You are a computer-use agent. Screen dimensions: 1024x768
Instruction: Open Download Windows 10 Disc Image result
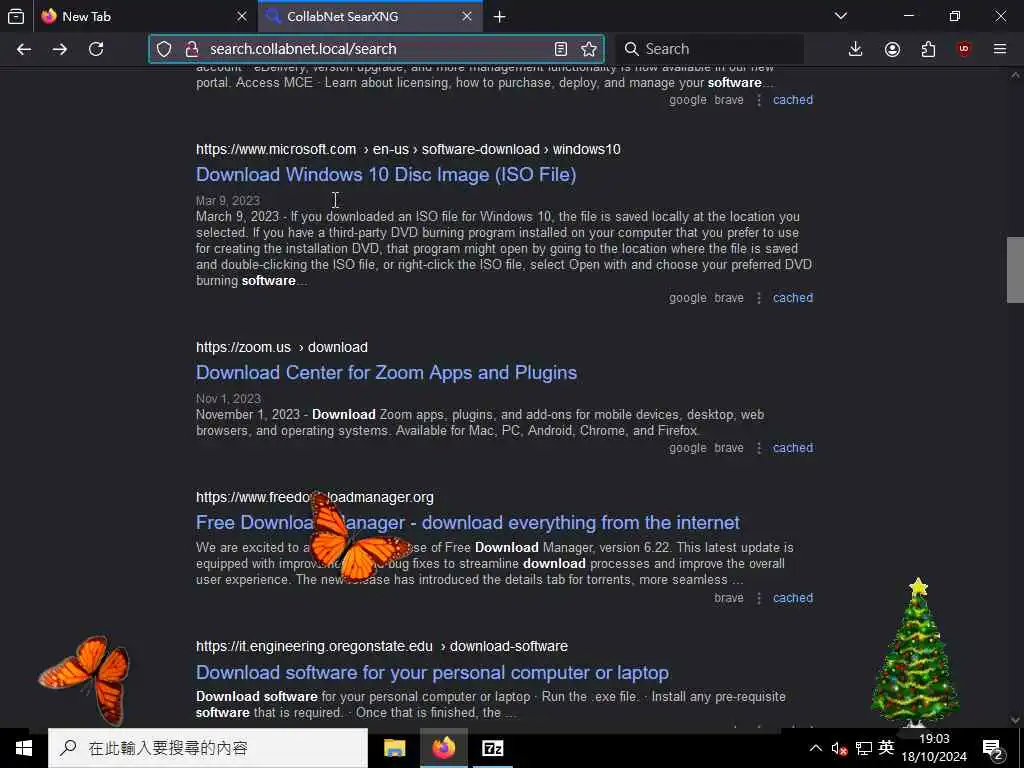tap(386, 174)
